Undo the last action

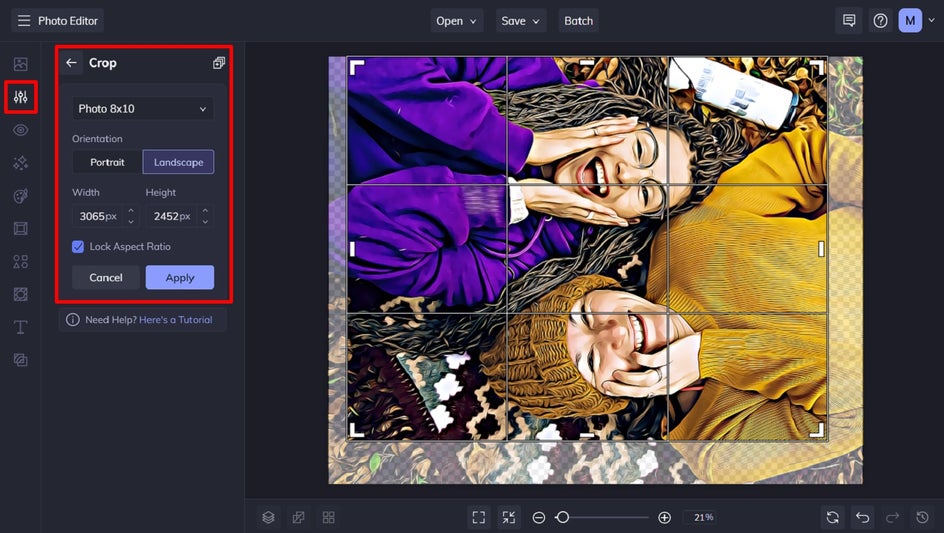point(862,517)
